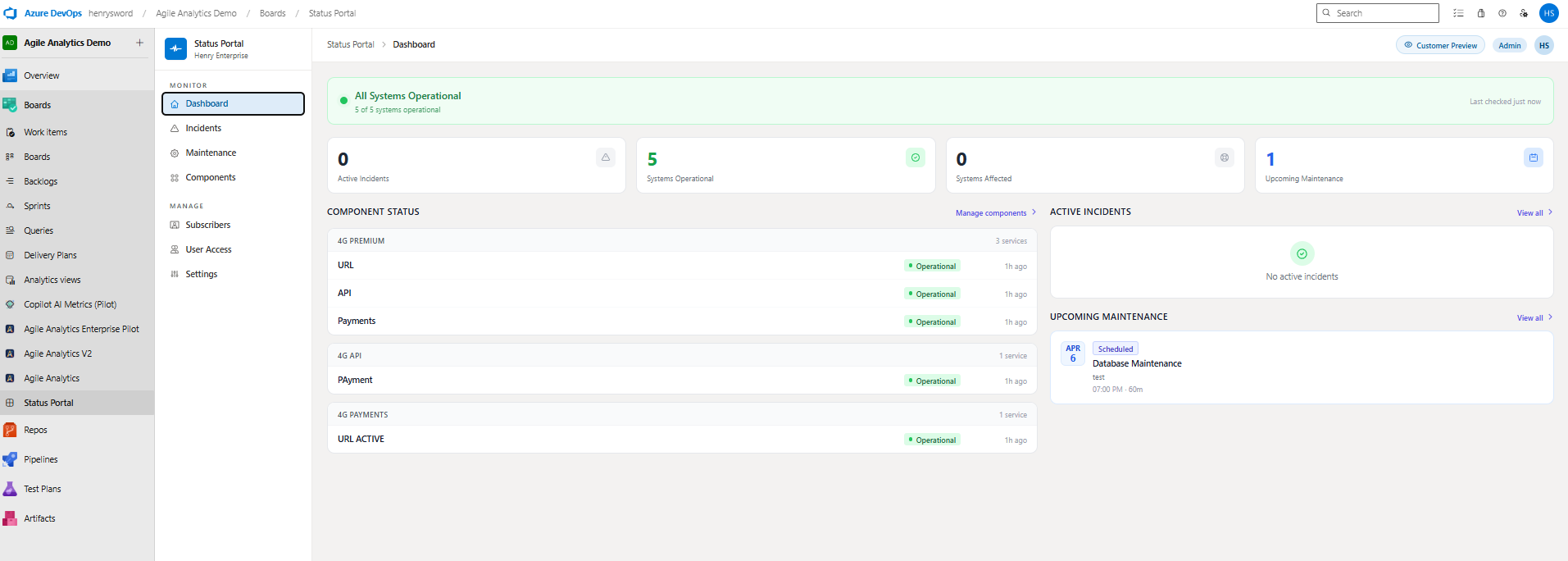The width and height of the screenshot is (1568, 561).
Task: Click the Overview icon in the sidebar
Action: (x=10, y=75)
